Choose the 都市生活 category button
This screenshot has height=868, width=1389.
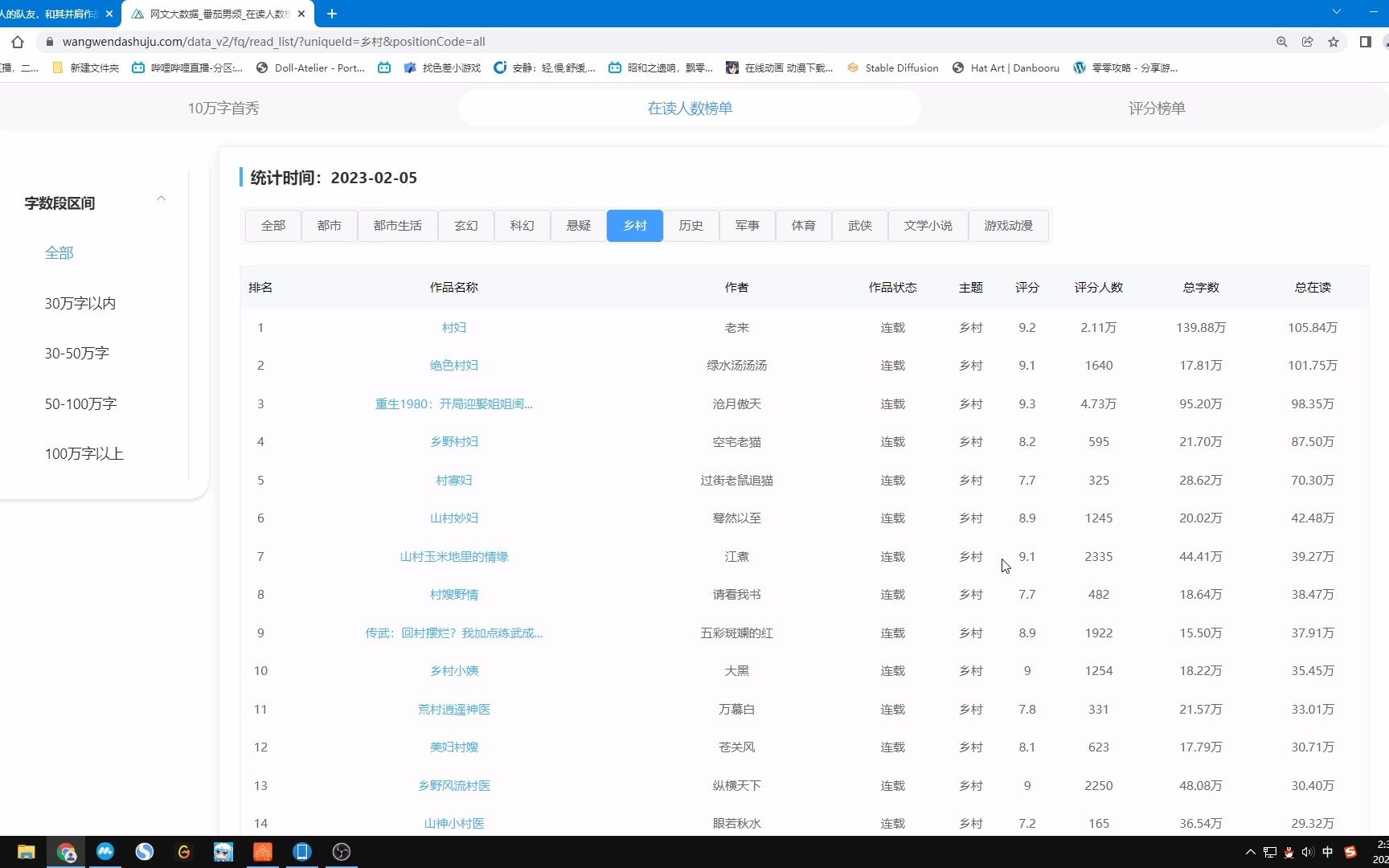[x=398, y=226]
